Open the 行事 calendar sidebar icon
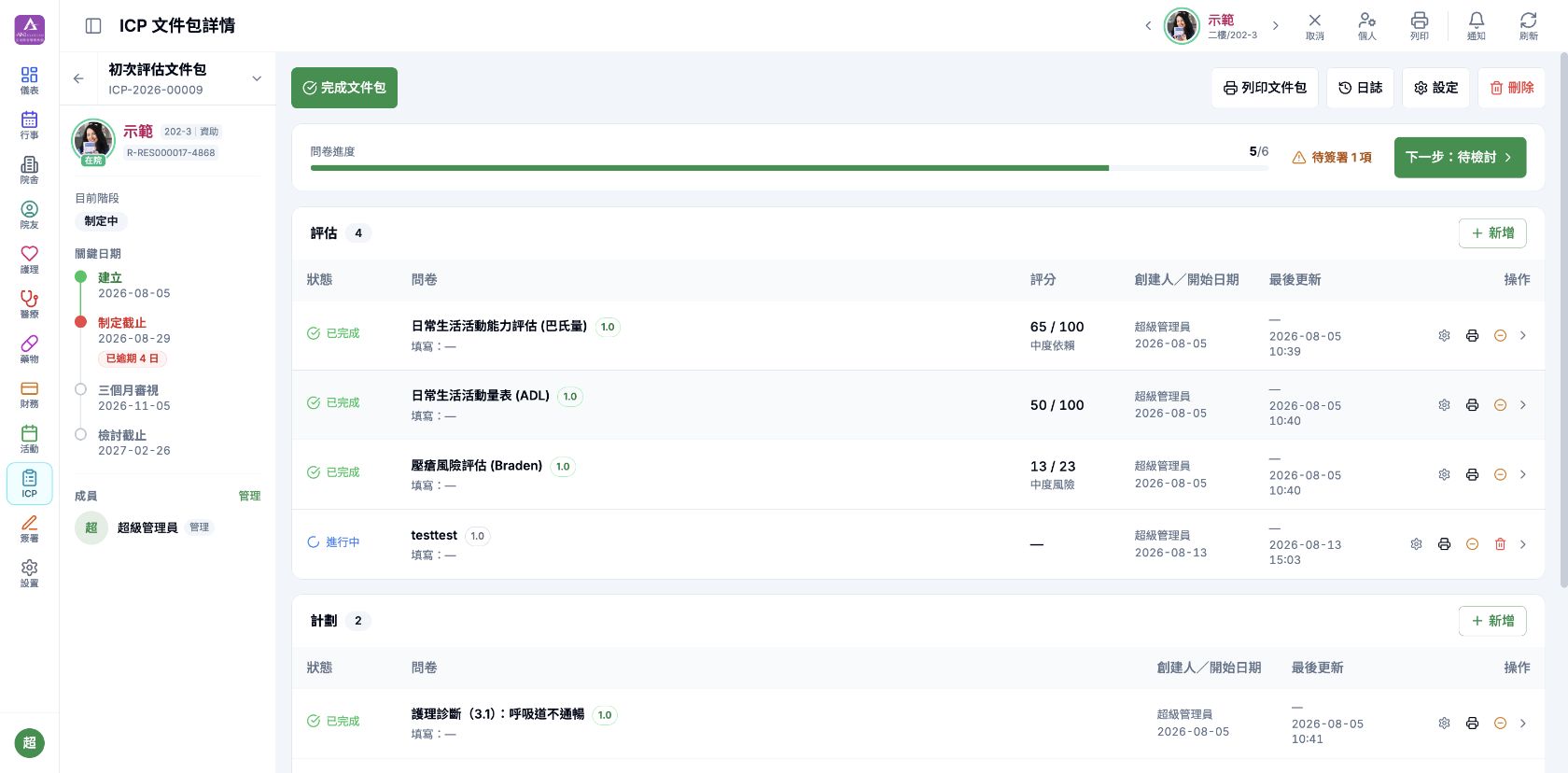 coord(30,125)
